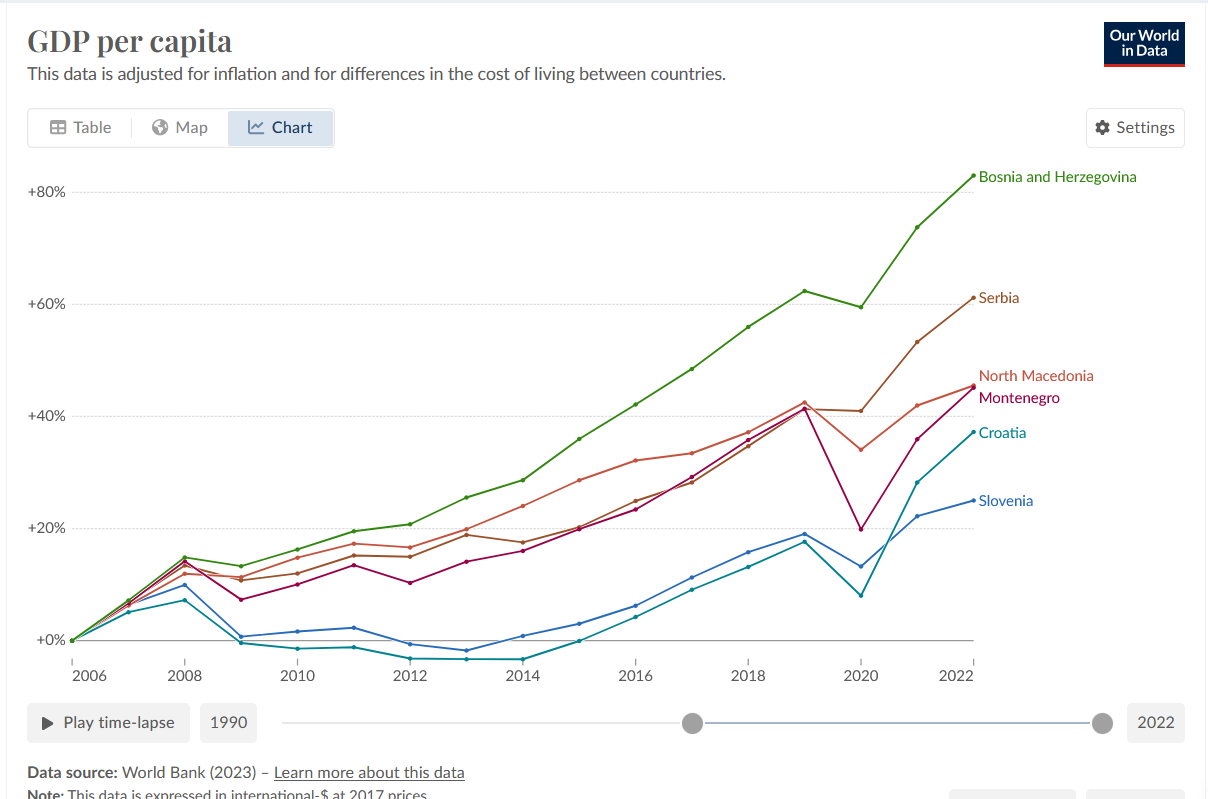Select the North Macedonia line label
Image resolution: width=1208 pixels, height=799 pixels.
(1036, 376)
